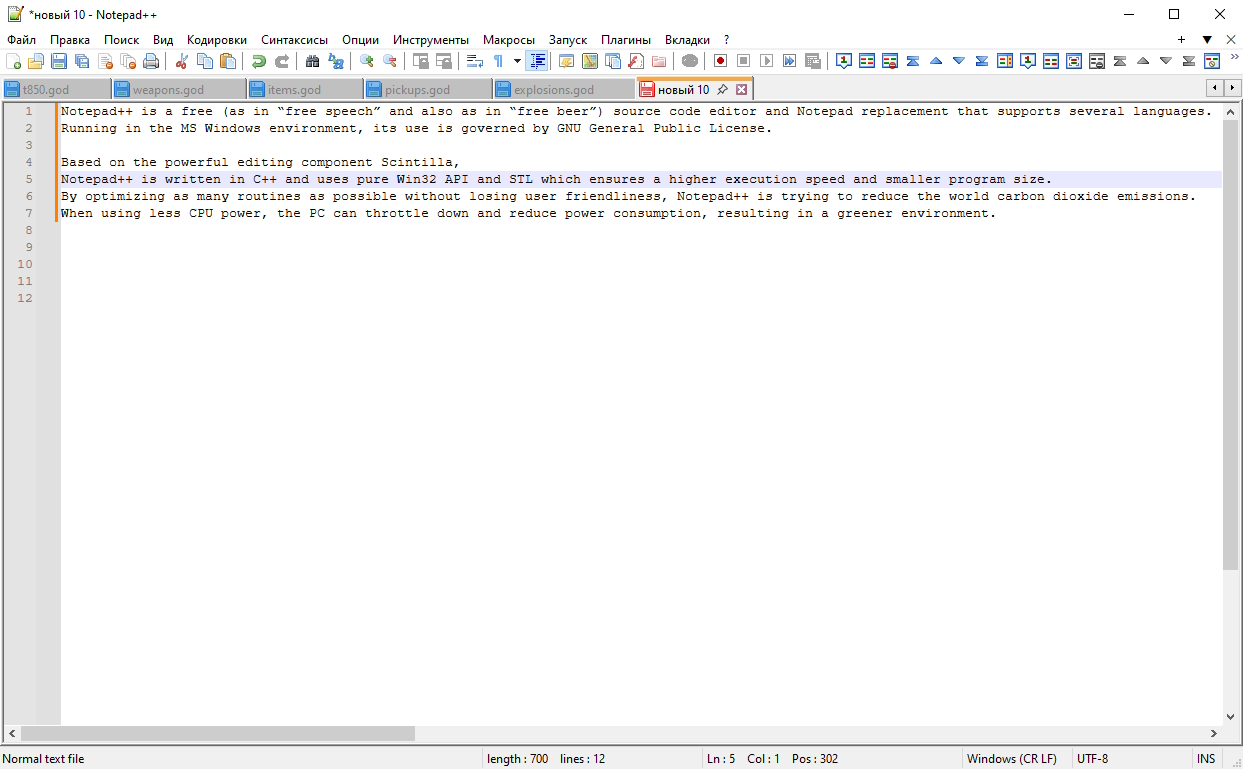Click the horizontal scrollbar thumb

[x=217, y=734]
